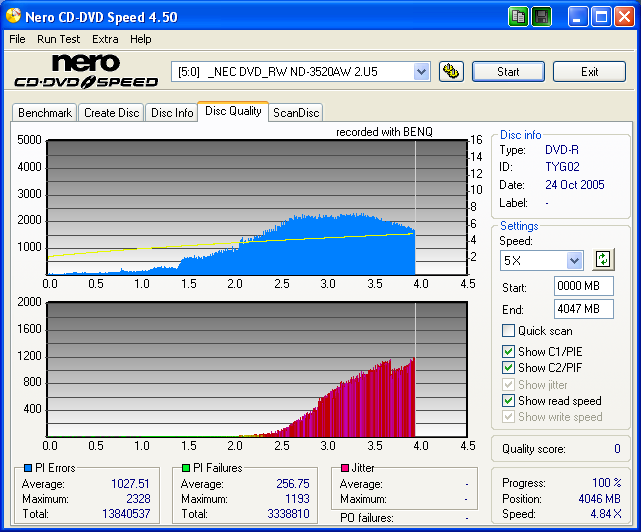Screen dimensions: 641x532
Task: Click the DVD-R disc type value
Action: point(562,150)
